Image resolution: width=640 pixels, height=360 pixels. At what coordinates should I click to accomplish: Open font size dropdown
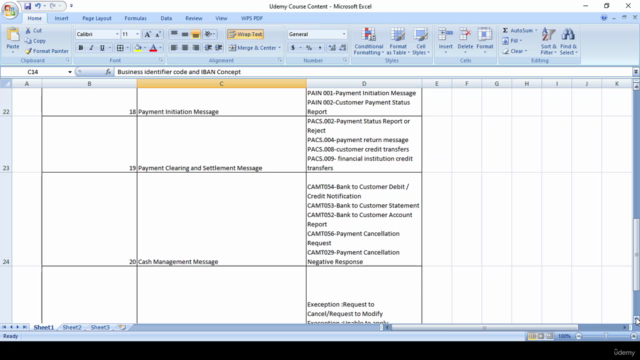(137, 34)
